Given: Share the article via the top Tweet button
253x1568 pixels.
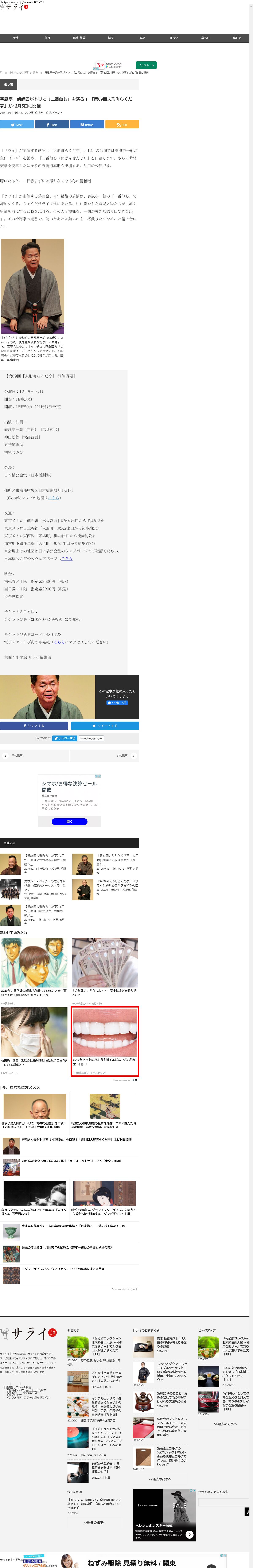Looking at the screenshot, I should tap(17, 124).
